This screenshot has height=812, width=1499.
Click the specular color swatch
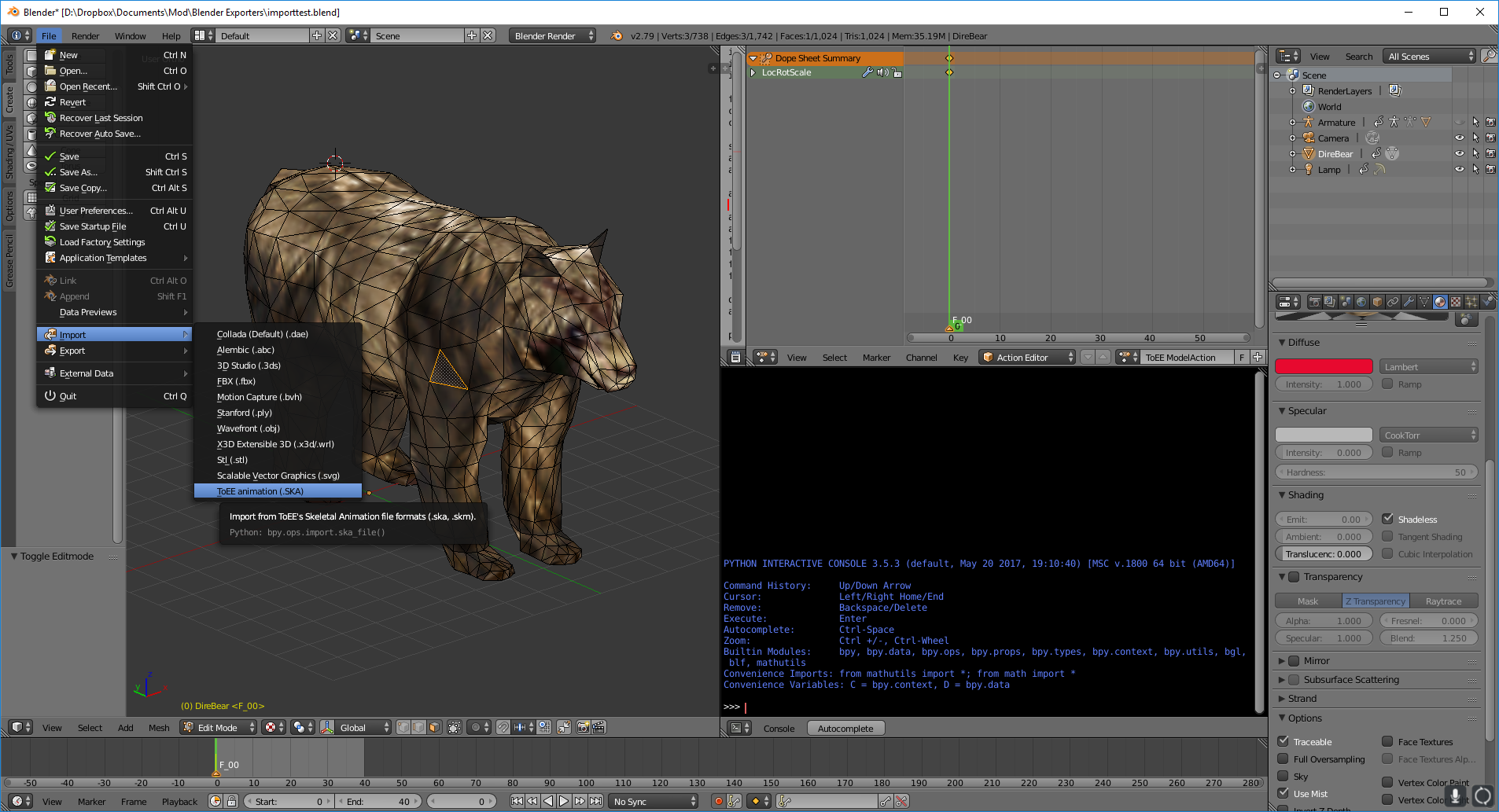pos(1324,435)
